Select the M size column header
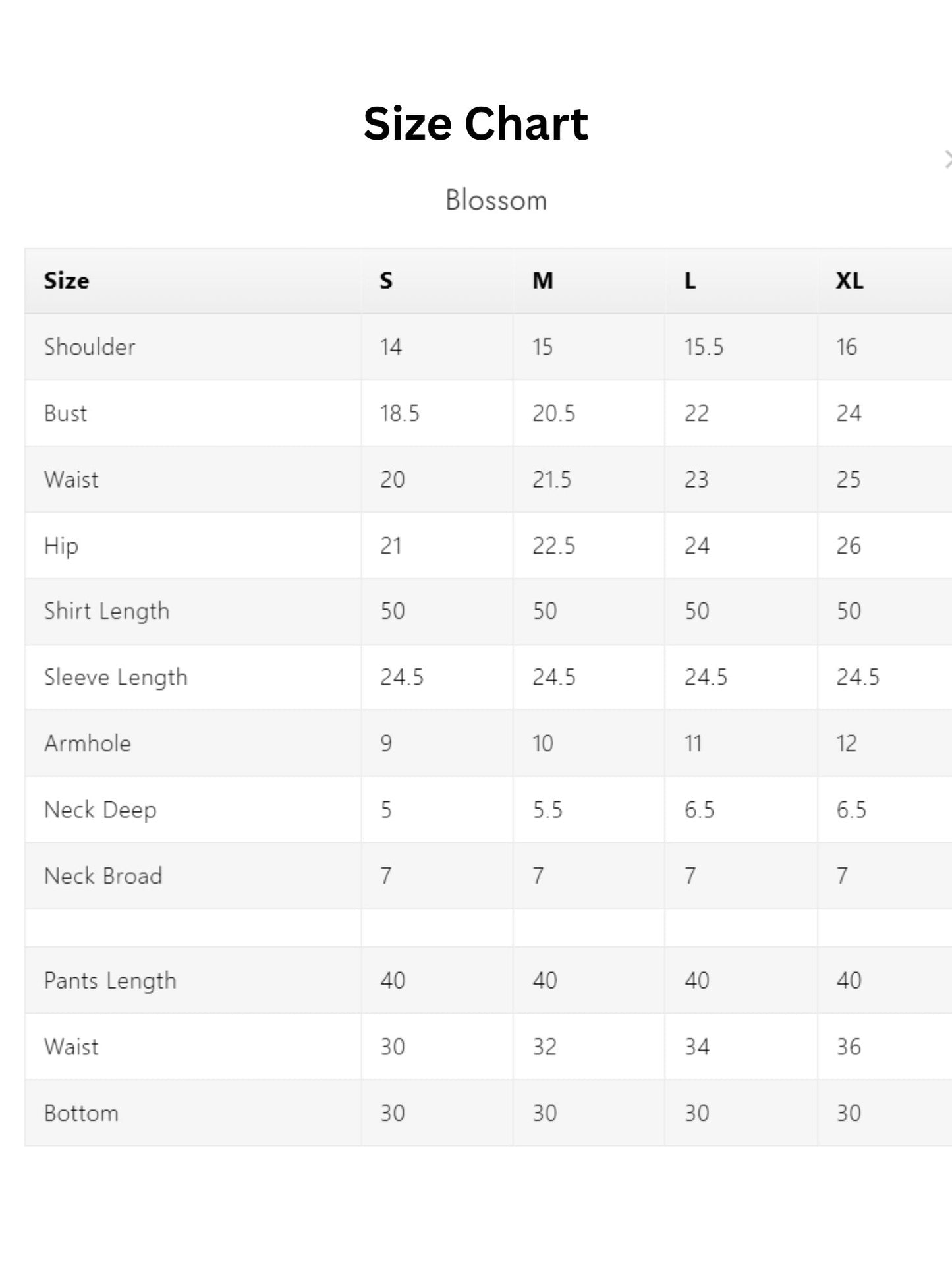952x1270 pixels. point(543,281)
